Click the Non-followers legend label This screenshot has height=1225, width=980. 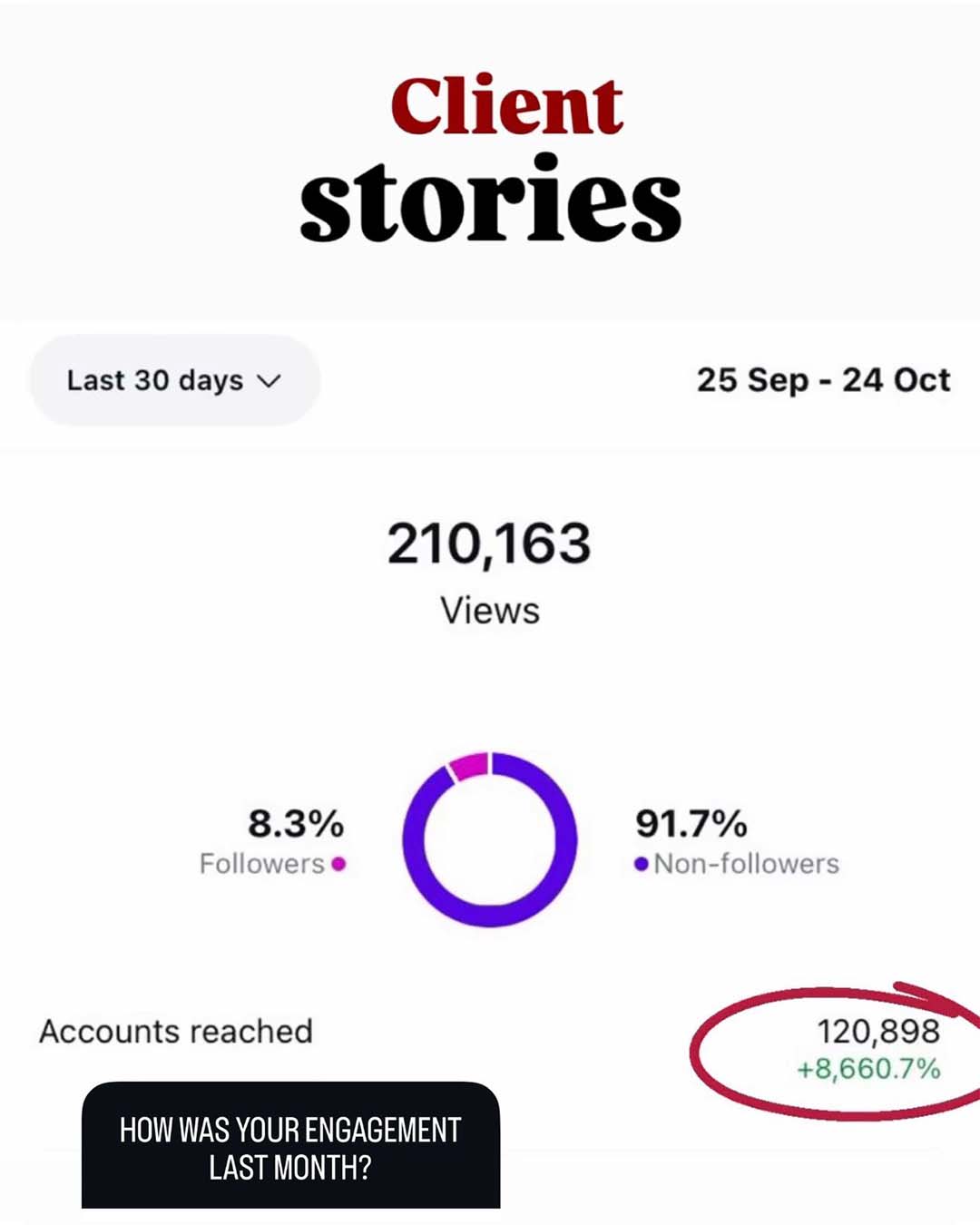(x=747, y=864)
